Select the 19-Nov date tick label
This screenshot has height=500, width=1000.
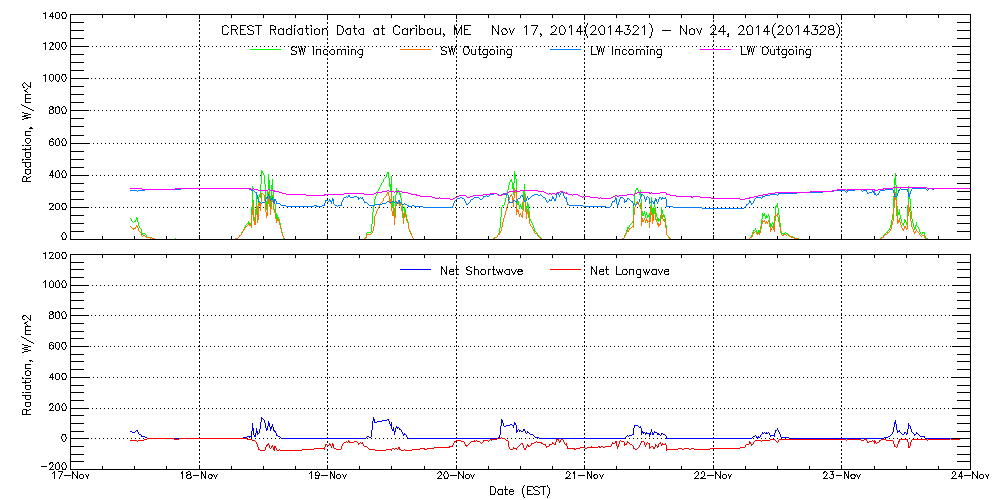click(x=327, y=476)
